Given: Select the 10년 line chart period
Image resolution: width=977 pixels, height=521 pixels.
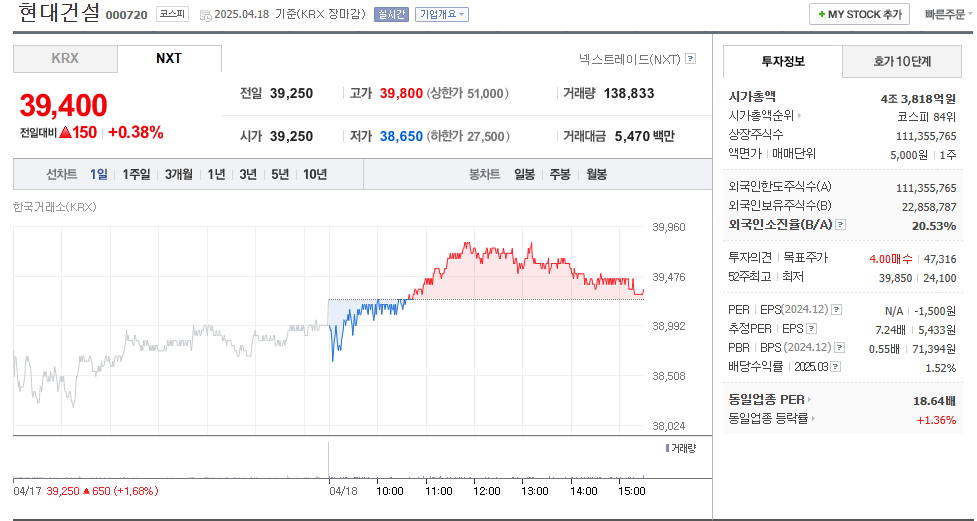Looking at the screenshot, I should click(315, 174).
